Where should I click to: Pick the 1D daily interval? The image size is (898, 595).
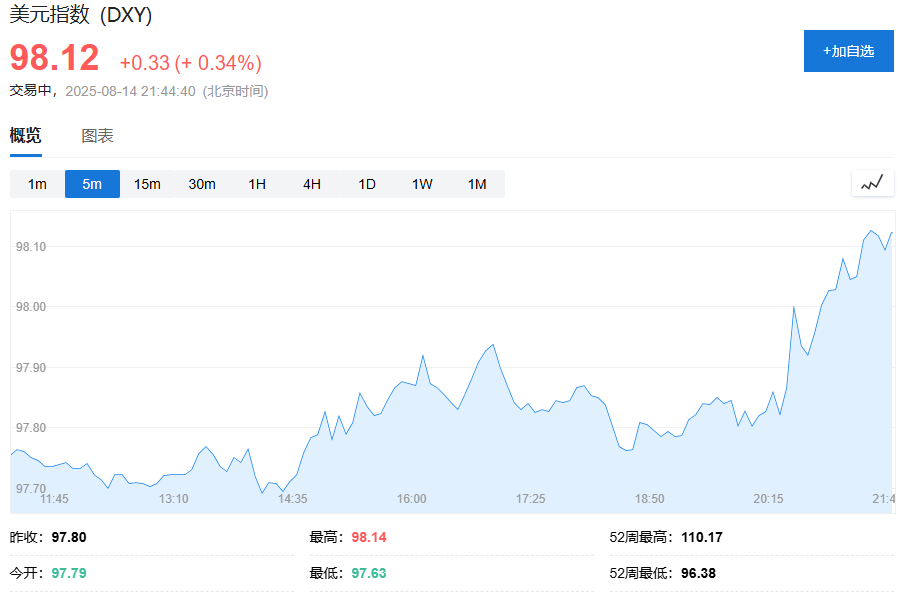tap(367, 184)
